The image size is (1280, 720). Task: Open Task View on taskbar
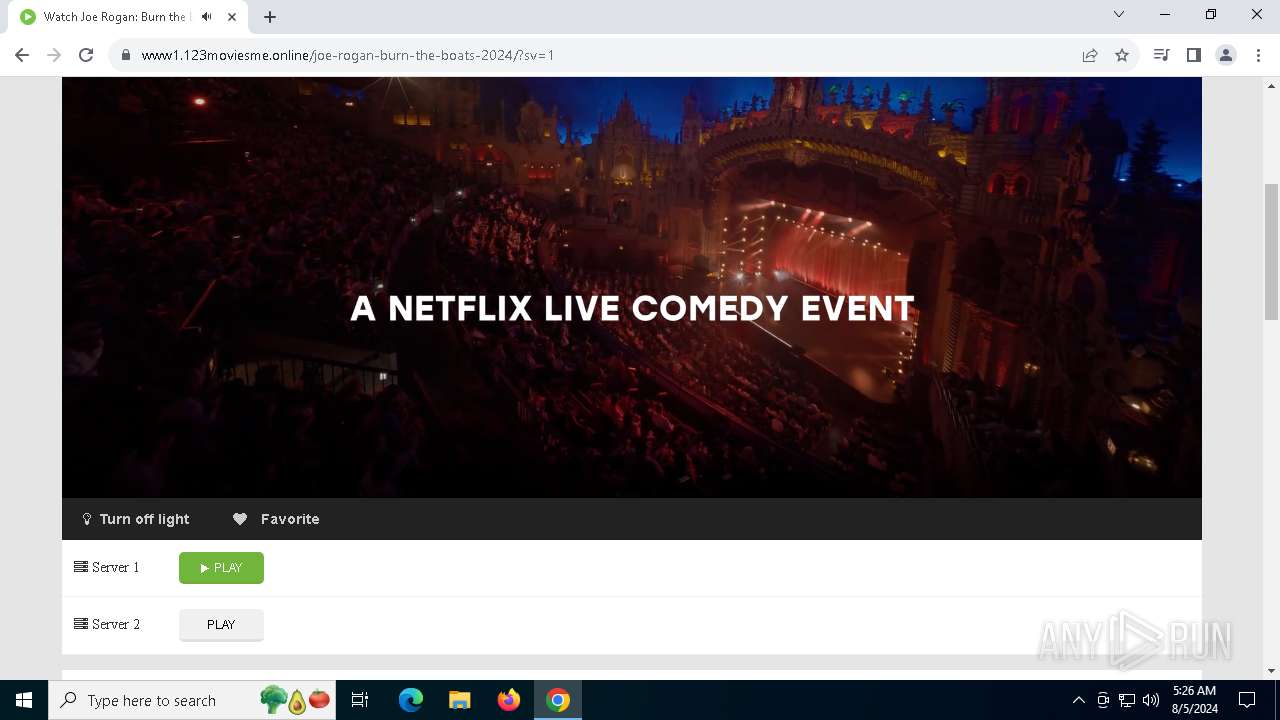[360, 700]
